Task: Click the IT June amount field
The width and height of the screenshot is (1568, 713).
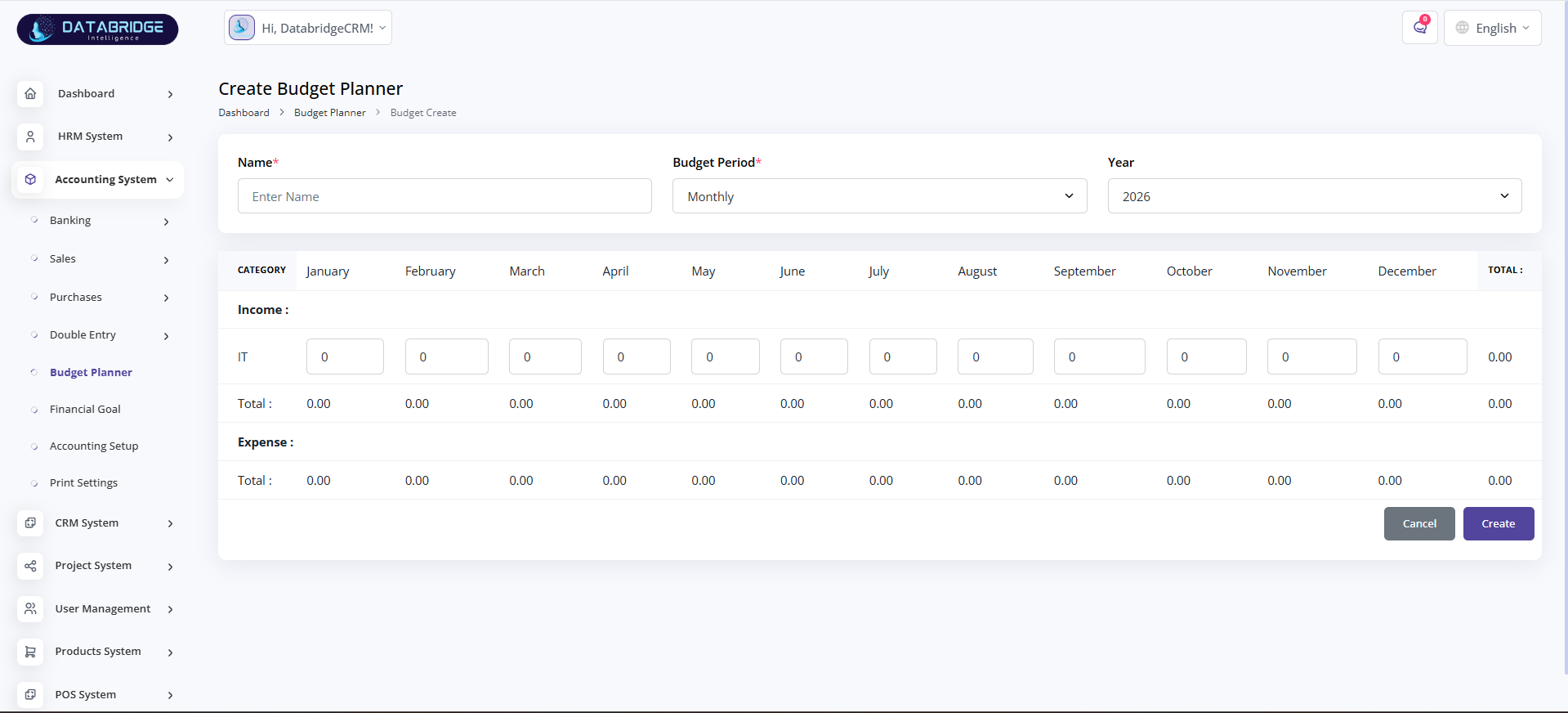Action: [814, 356]
